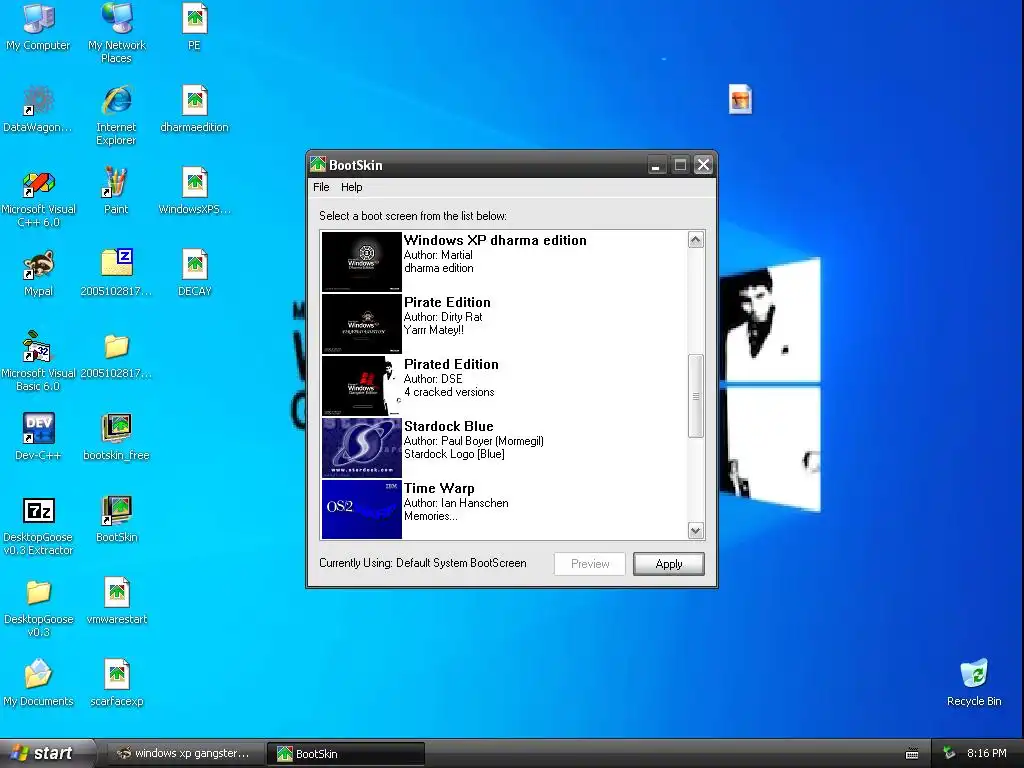
Task: Open the File menu in BootSkin
Action: [321, 187]
